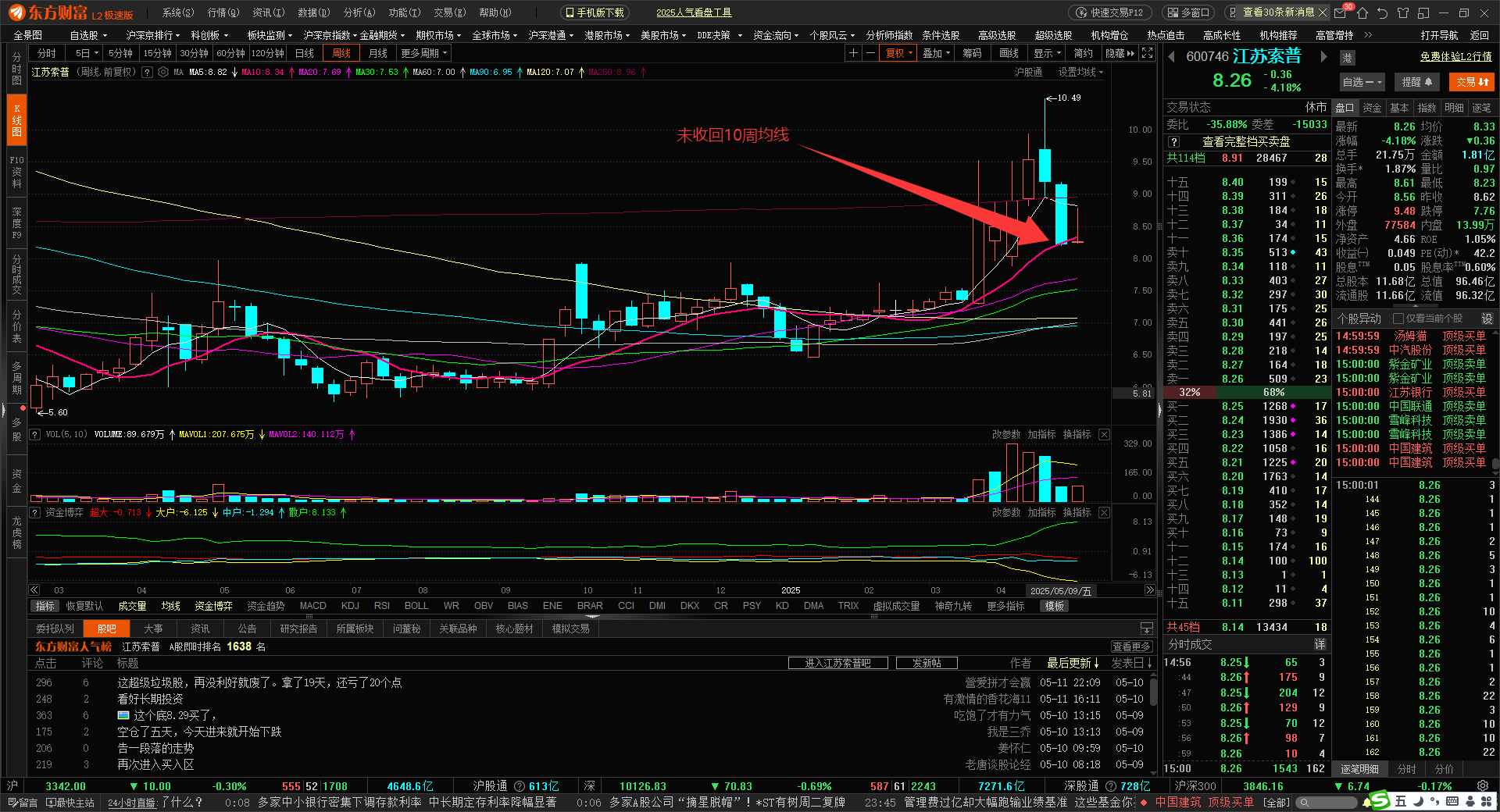Switch to the 日线 period tab

point(305,53)
